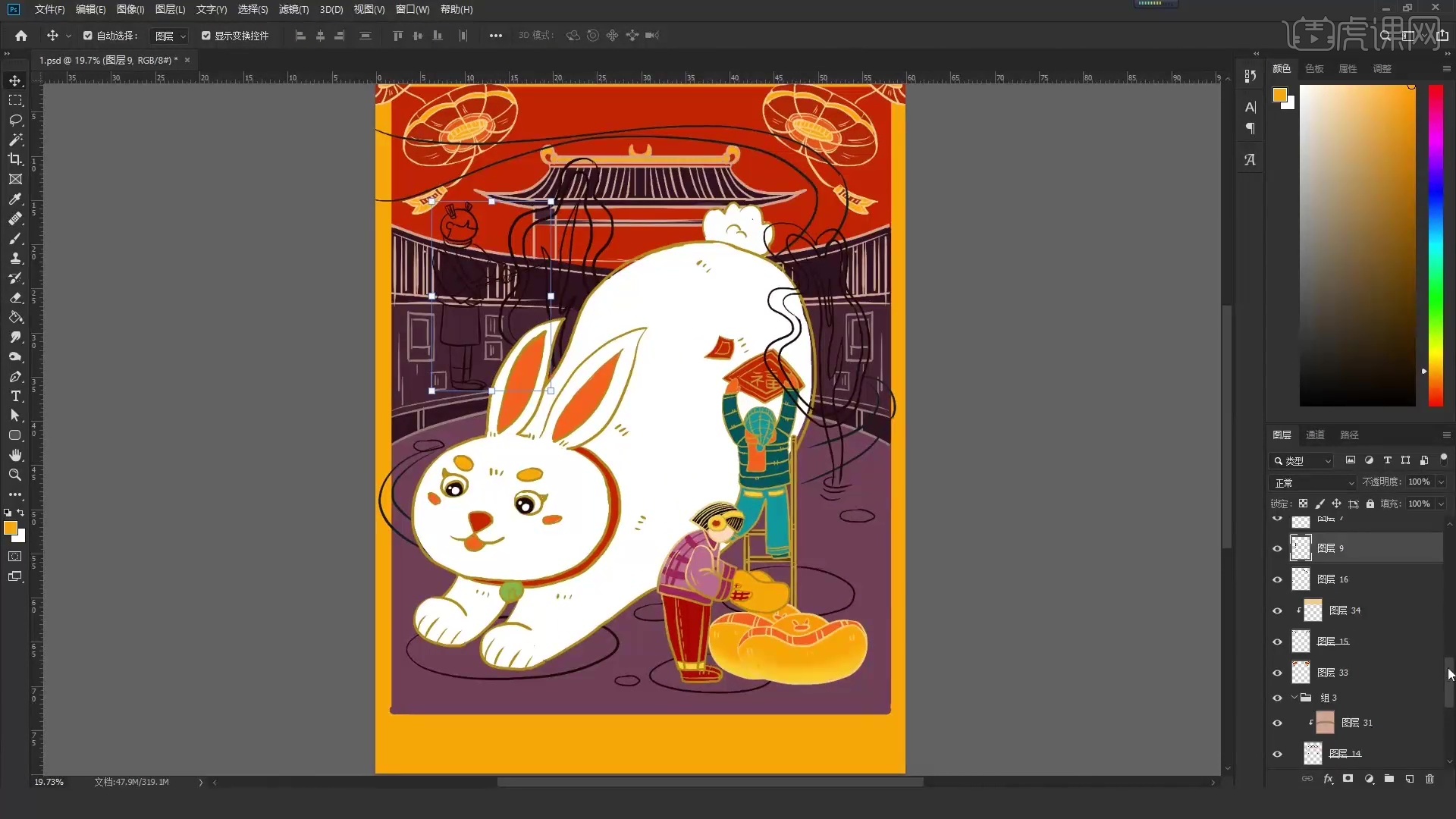
Task: Switch to the 通道 tab
Action: tap(1315, 435)
